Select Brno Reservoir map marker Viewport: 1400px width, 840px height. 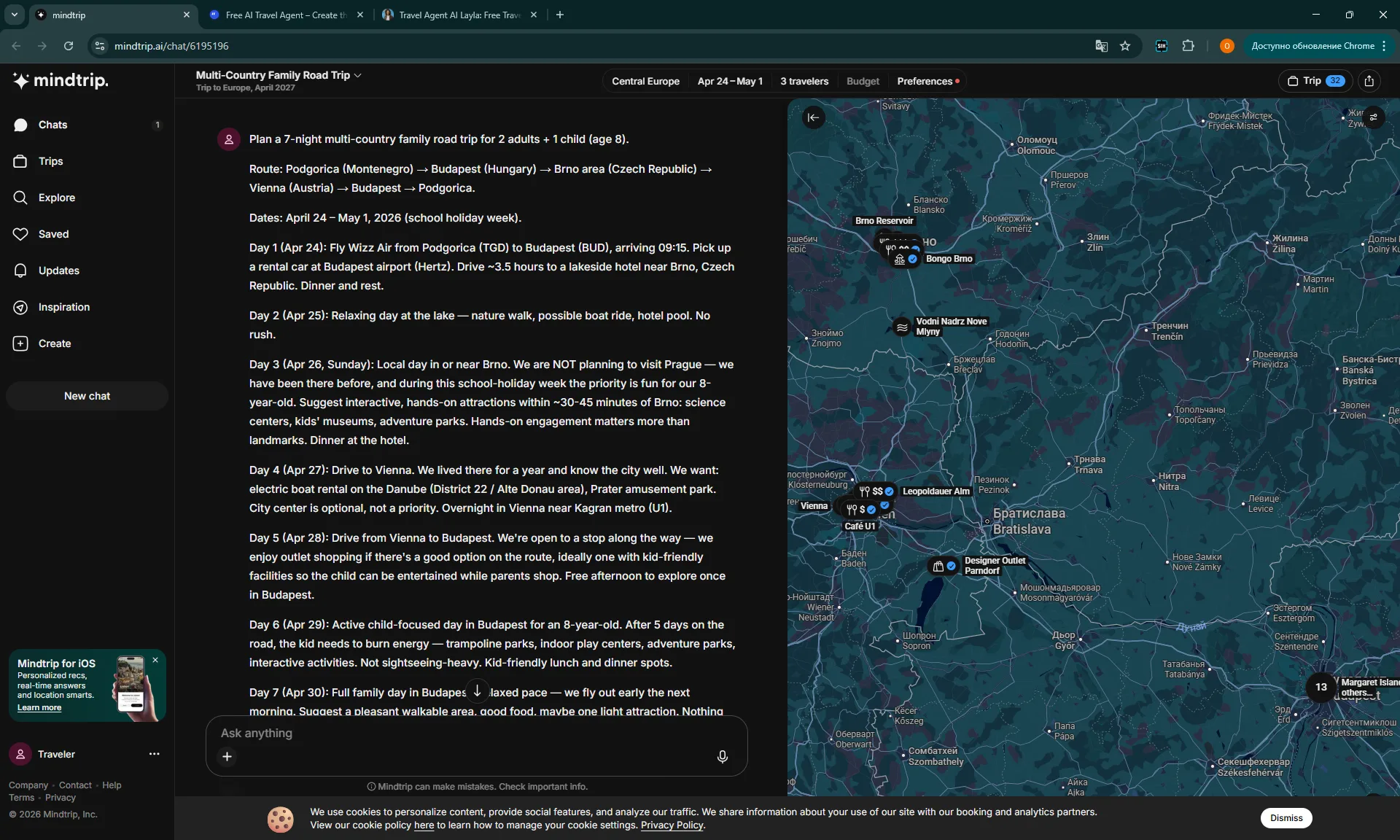tap(884, 221)
